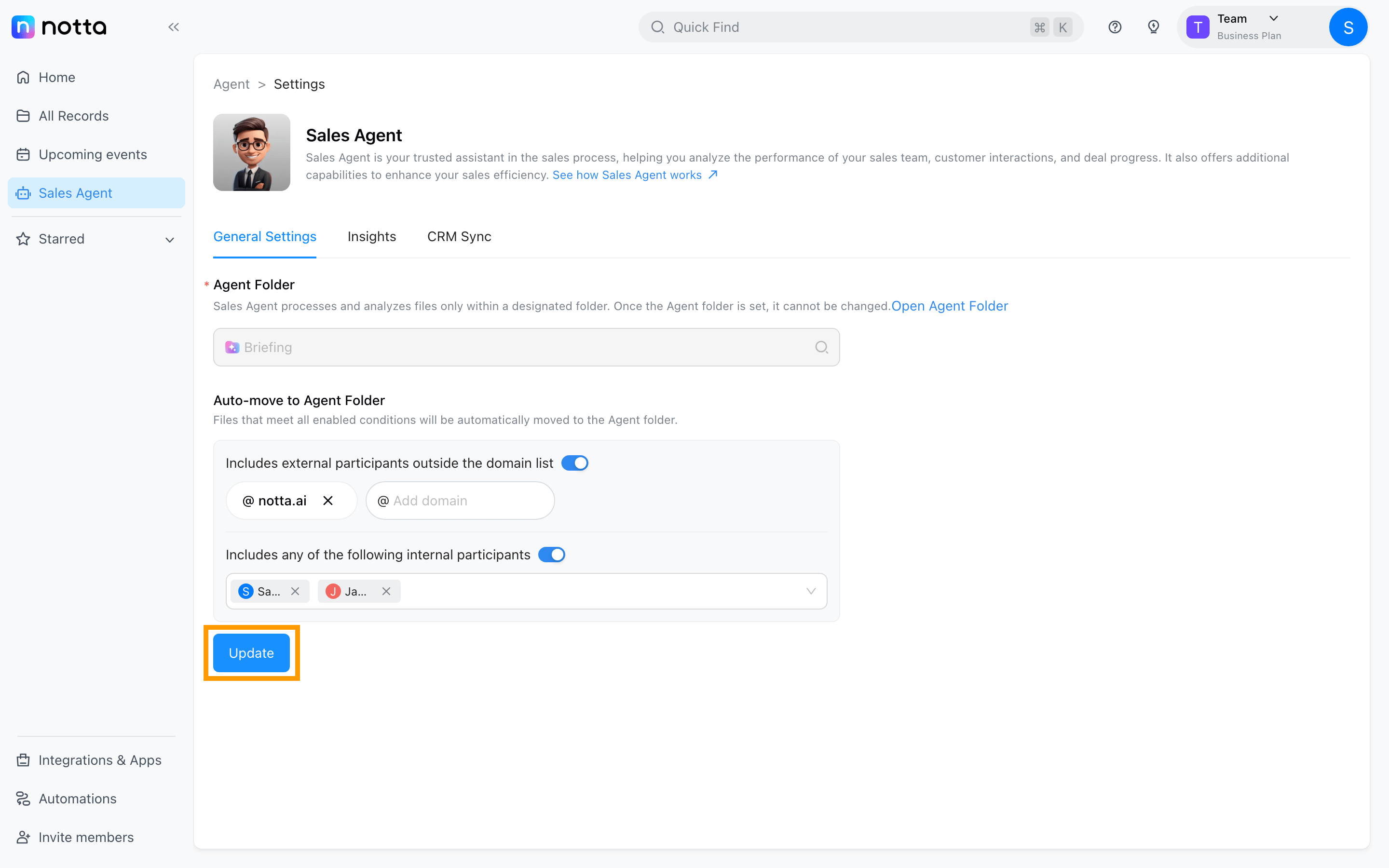
Task: Click the Notta logo
Action: pos(59,27)
